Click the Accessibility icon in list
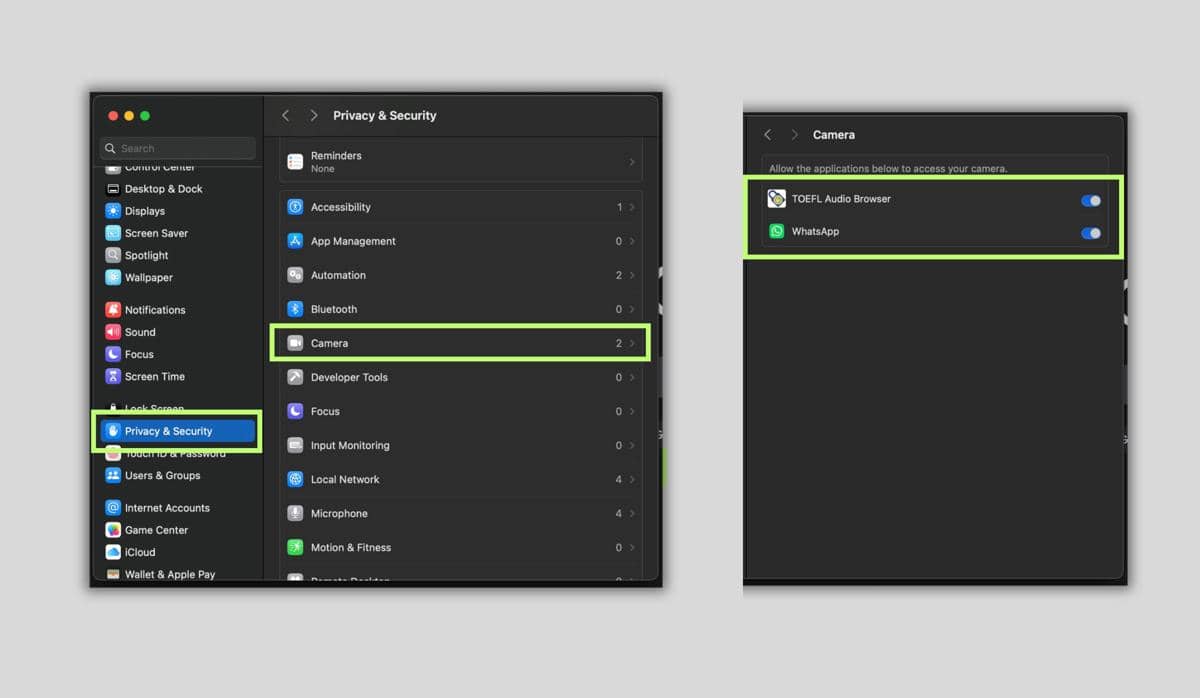The image size is (1200, 698). [295, 207]
